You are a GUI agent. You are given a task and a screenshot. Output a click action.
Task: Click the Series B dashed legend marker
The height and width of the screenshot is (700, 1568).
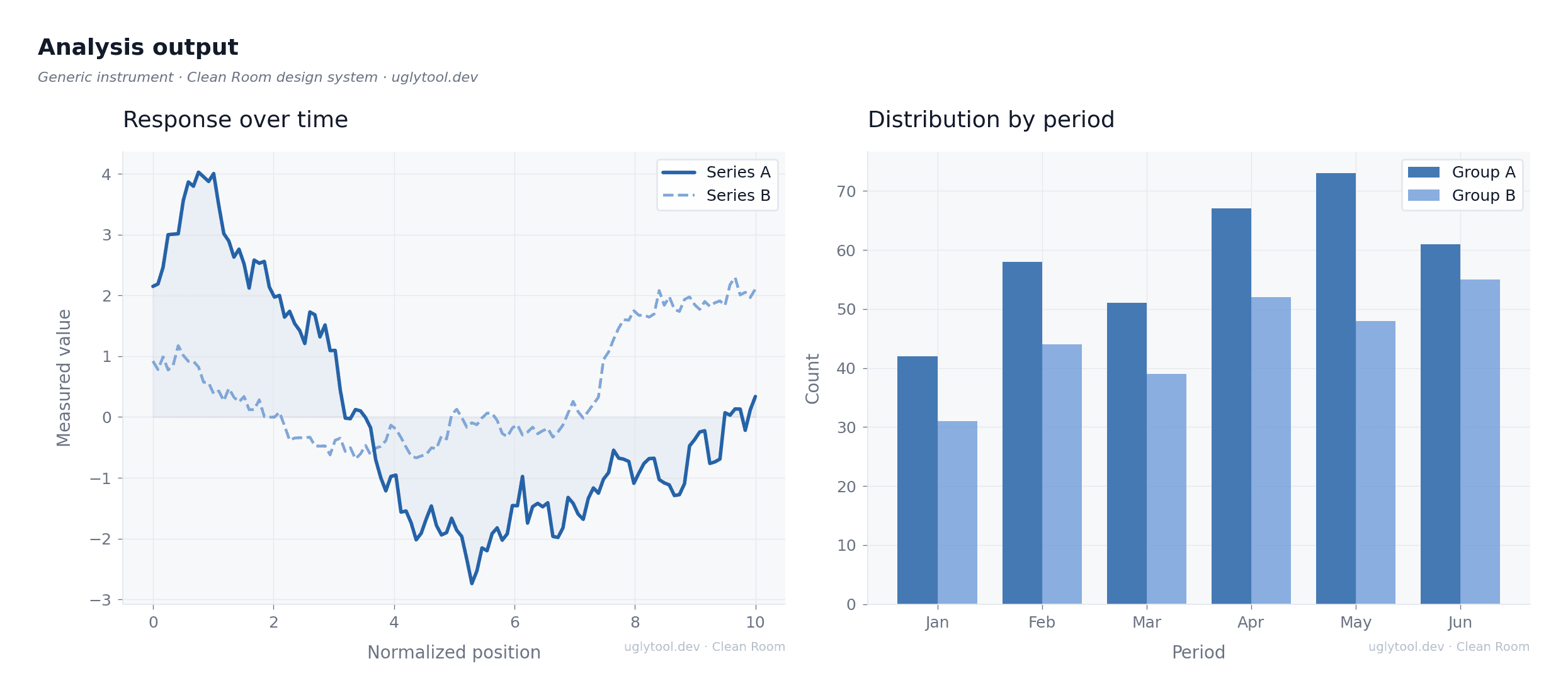pyautogui.click(x=679, y=196)
